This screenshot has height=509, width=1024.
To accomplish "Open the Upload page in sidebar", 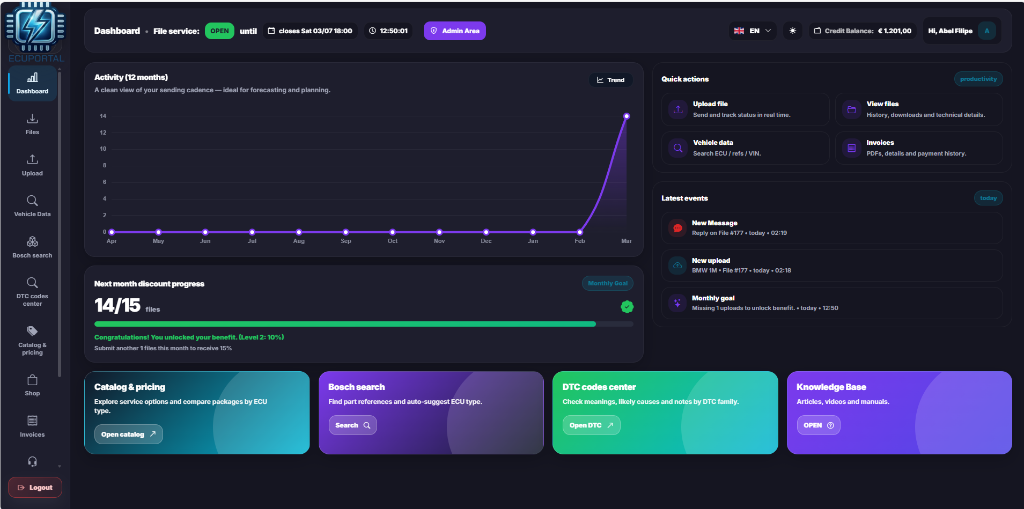I will (x=32, y=165).
